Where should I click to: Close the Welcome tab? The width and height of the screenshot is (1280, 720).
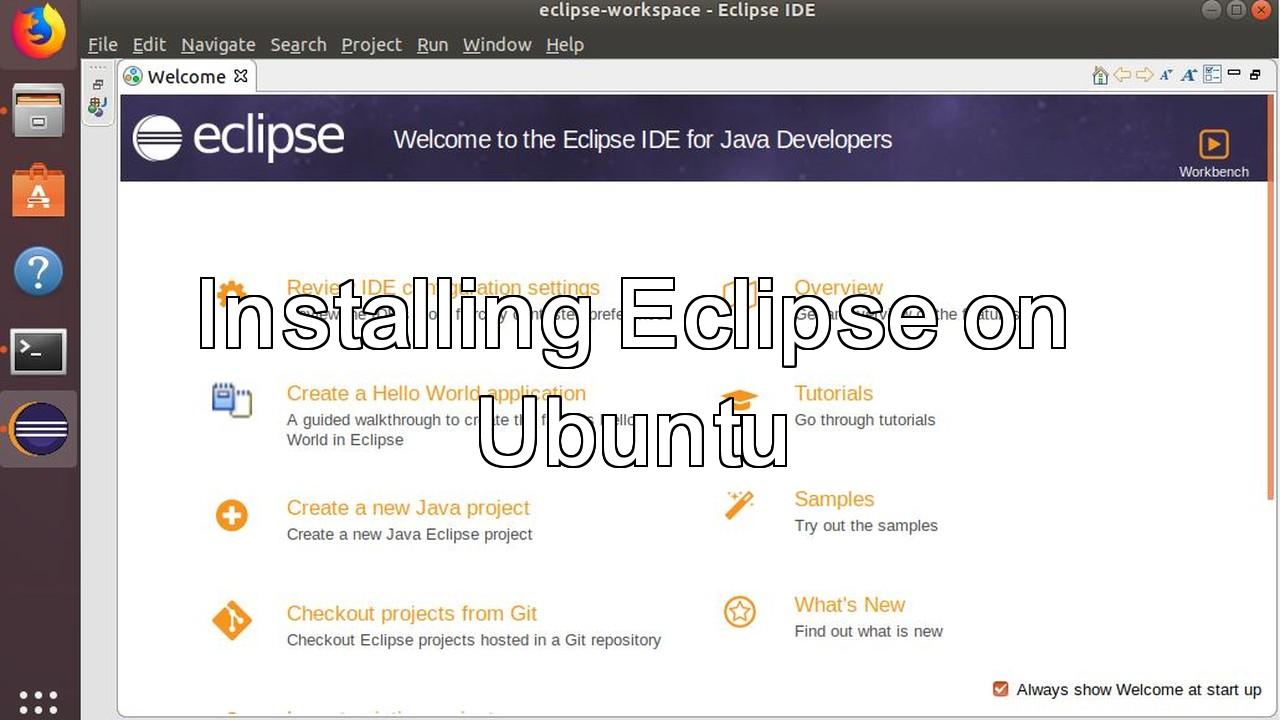click(x=240, y=76)
